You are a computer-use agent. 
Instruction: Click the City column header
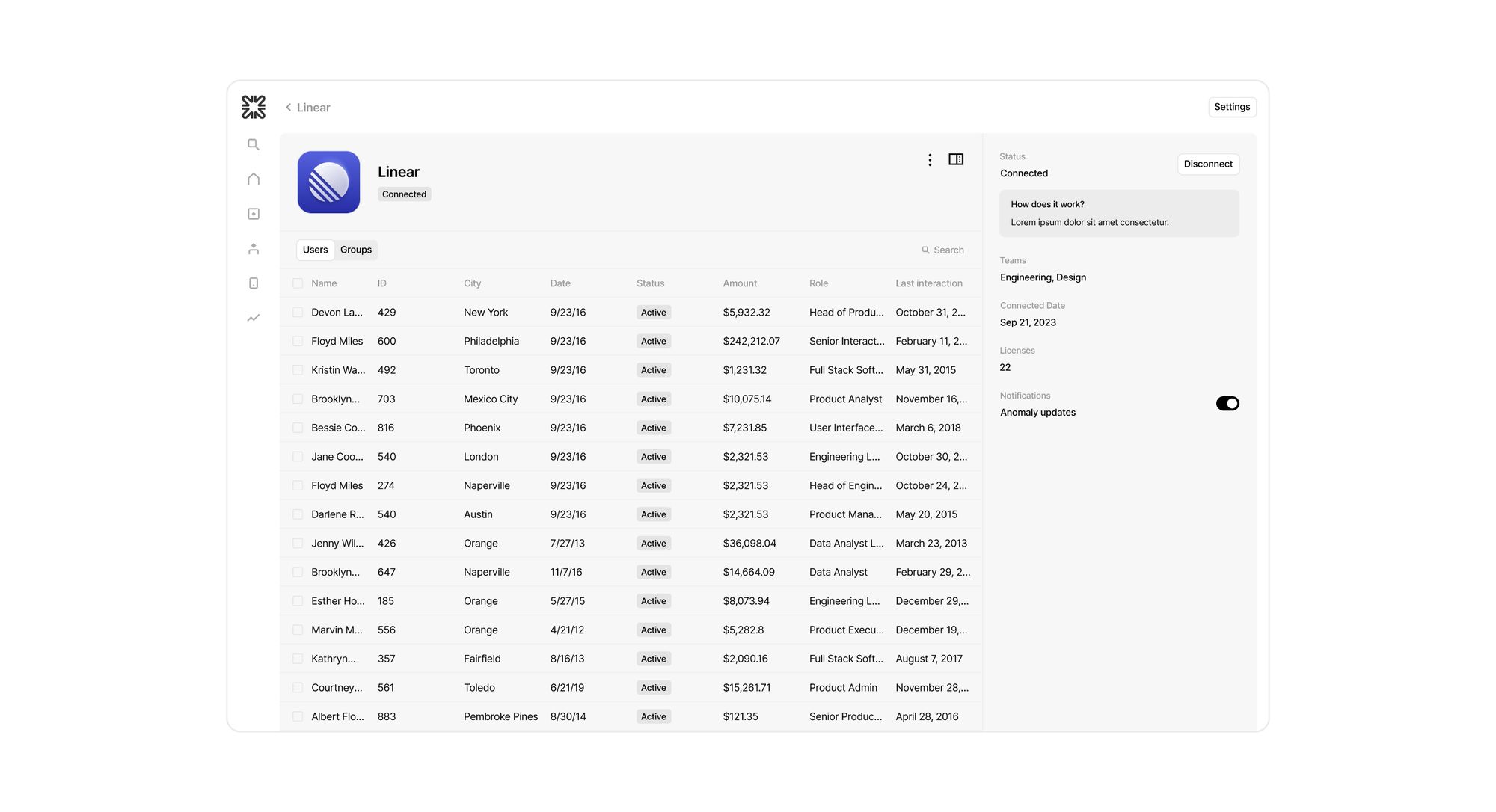tap(472, 283)
